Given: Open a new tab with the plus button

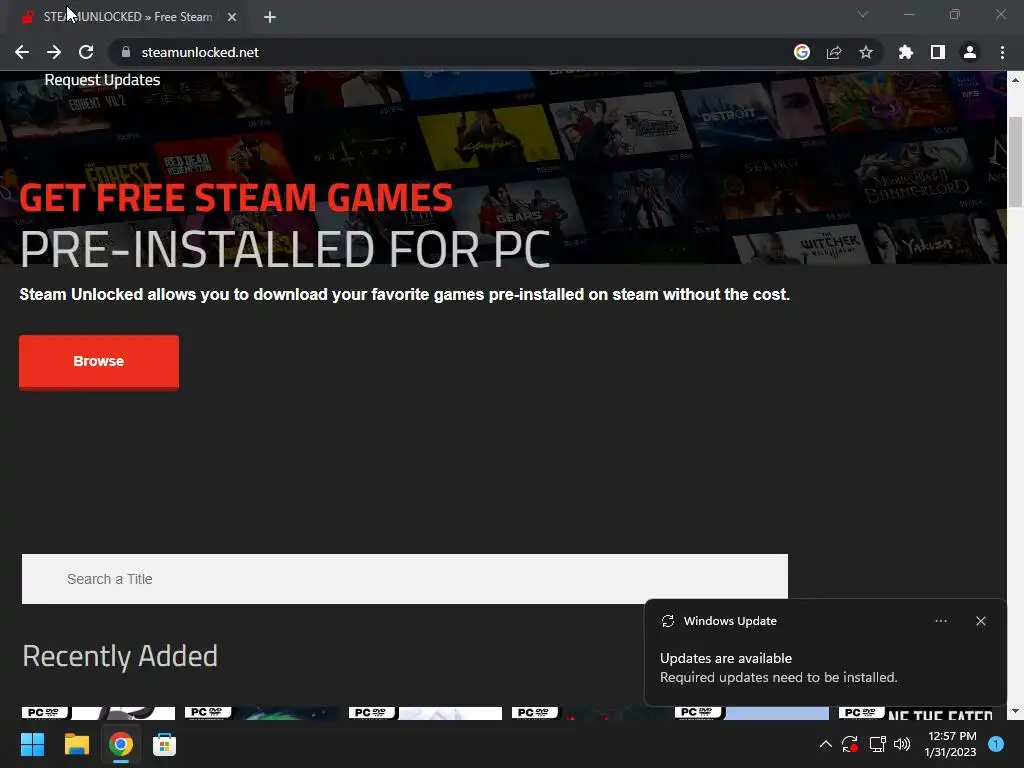Looking at the screenshot, I should coord(270,17).
